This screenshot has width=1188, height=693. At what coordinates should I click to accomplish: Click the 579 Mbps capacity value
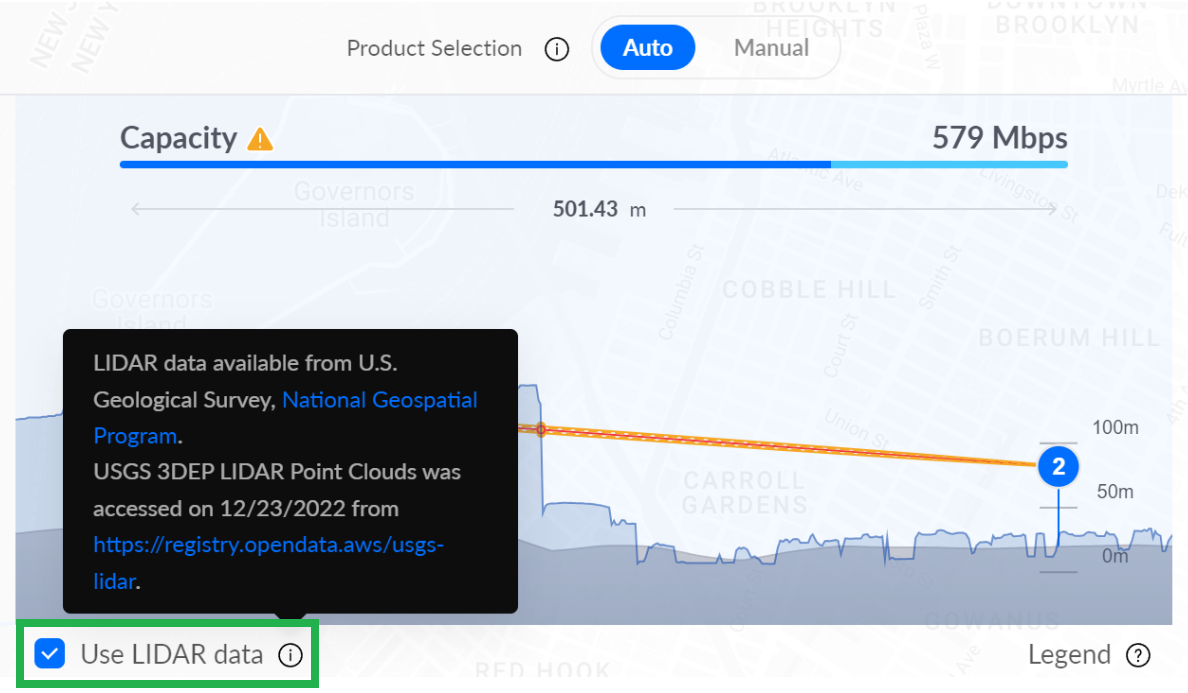tap(999, 138)
